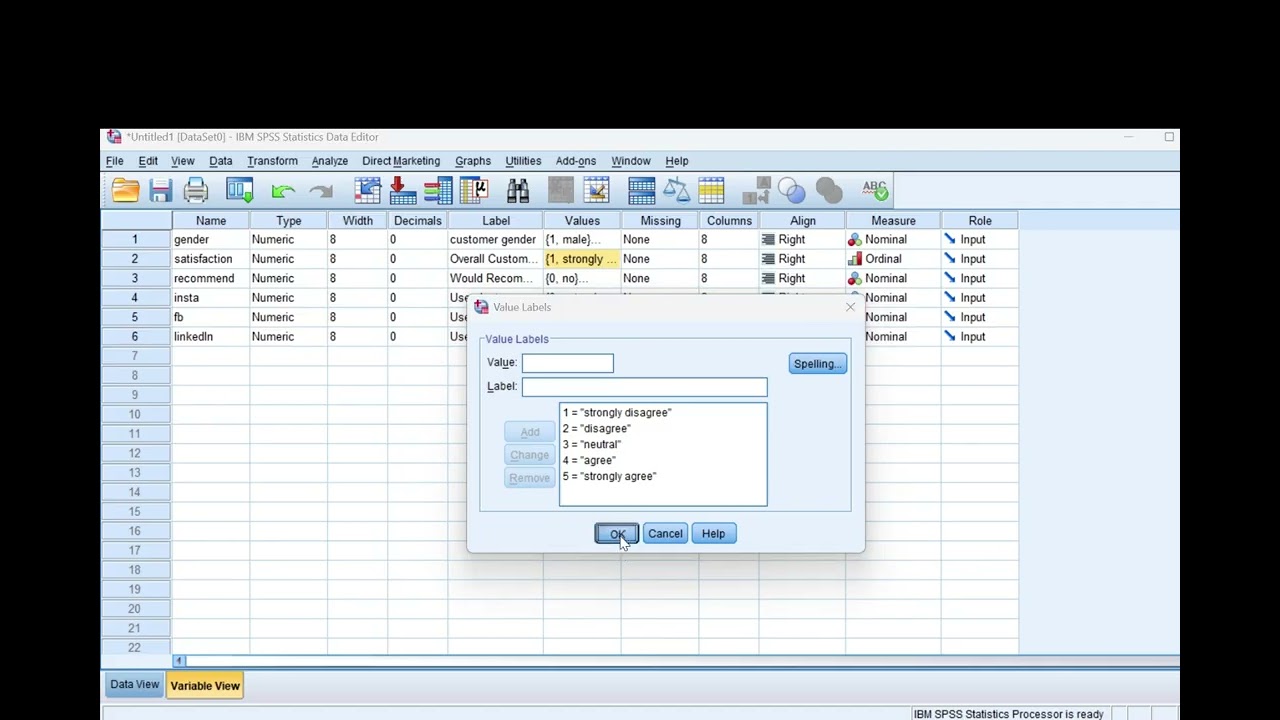
Task: Select the Remove button in Value Labels
Action: [530, 478]
